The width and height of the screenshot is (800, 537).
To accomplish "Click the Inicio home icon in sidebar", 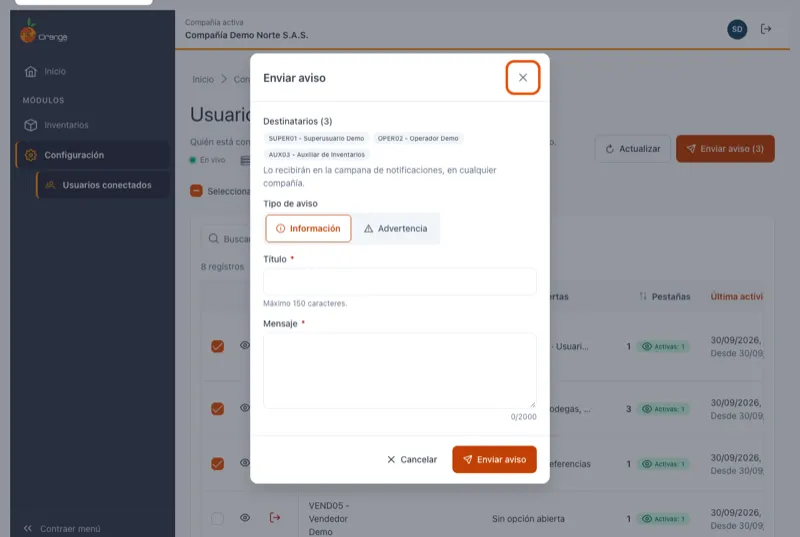I will tap(31, 71).
